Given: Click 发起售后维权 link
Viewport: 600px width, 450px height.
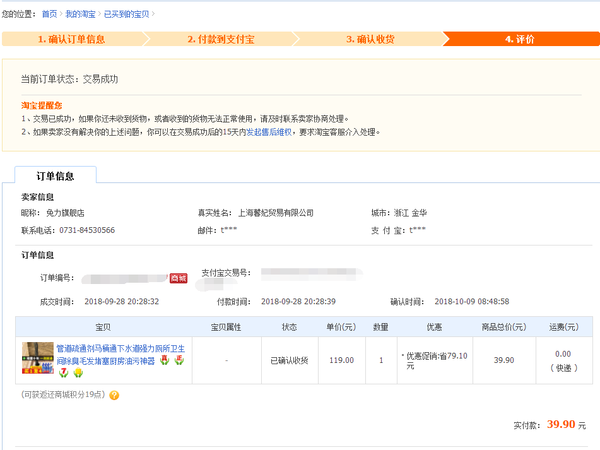Looking at the screenshot, I should (x=269, y=132).
